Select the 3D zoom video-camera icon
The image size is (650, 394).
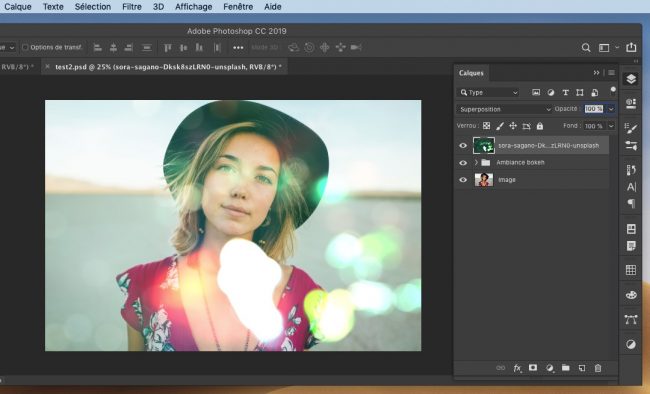[356, 48]
